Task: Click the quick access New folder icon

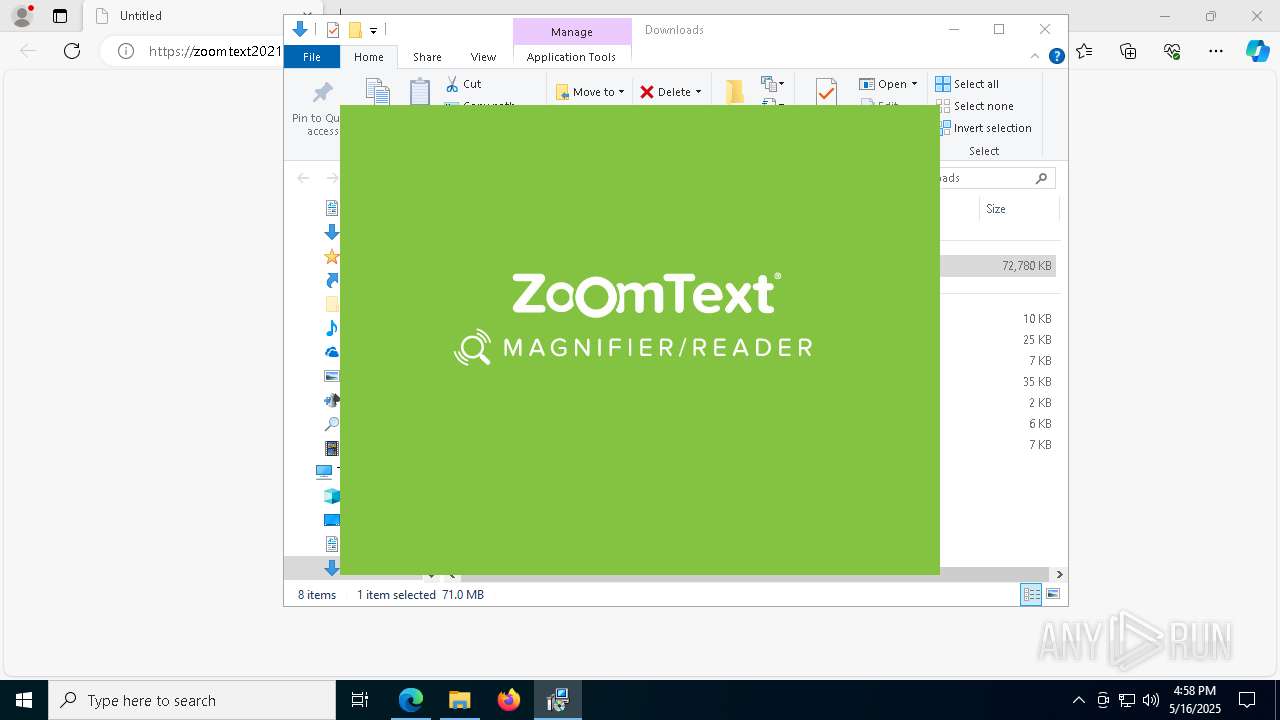Action: click(354, 30)
